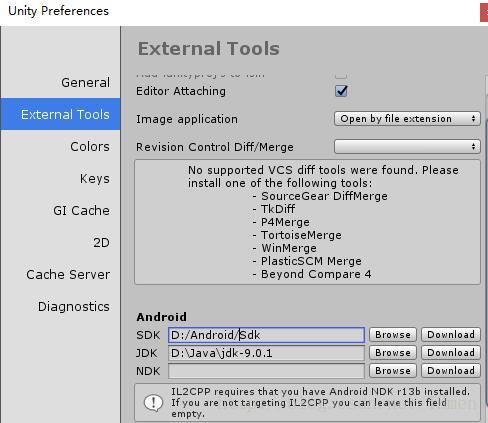This screenshot has width=488, height=423.
Task: Close the Unity Preferences window
Action: point(484,13)
